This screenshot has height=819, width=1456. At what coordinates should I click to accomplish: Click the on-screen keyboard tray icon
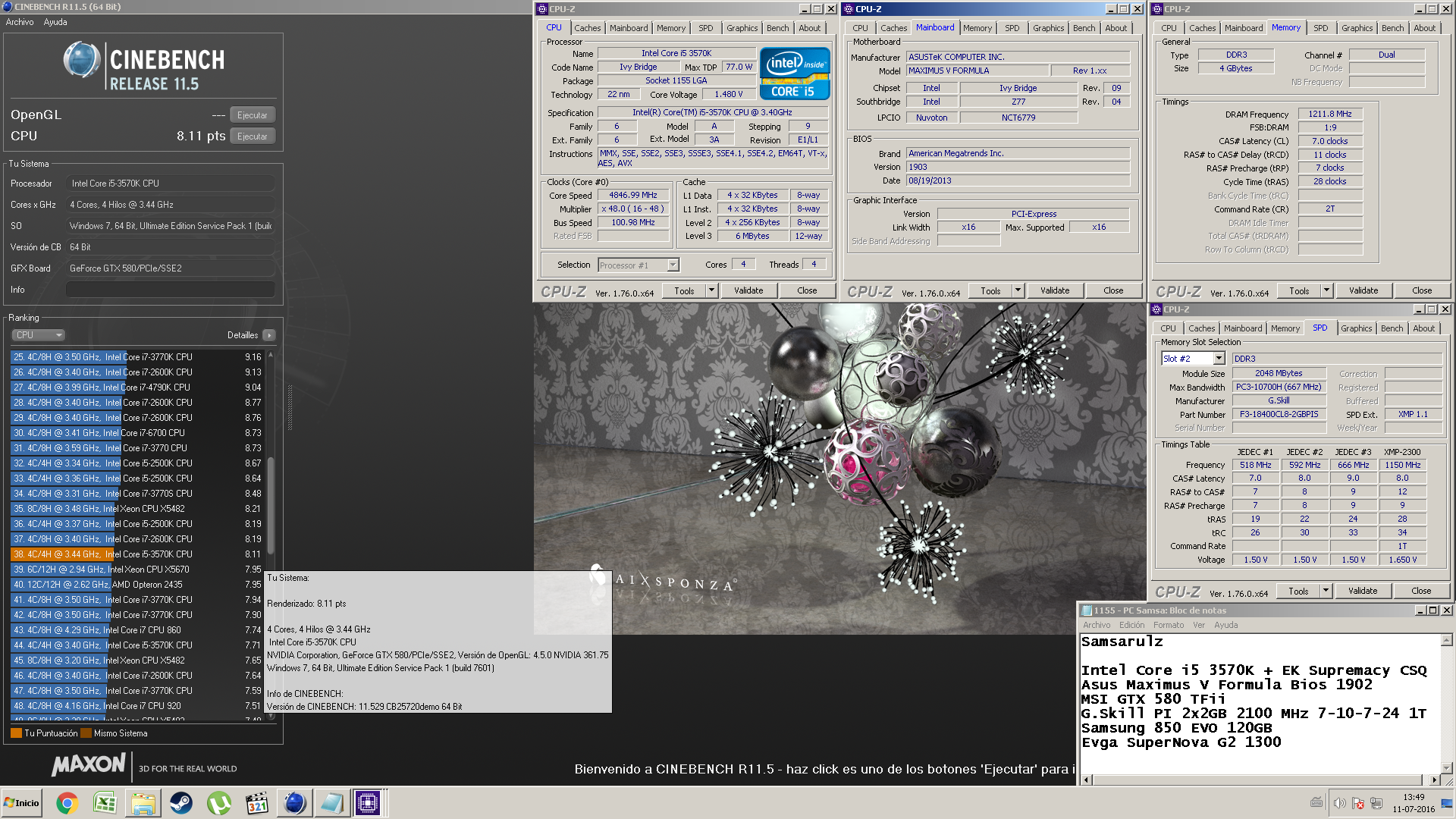pos(1316,802)
